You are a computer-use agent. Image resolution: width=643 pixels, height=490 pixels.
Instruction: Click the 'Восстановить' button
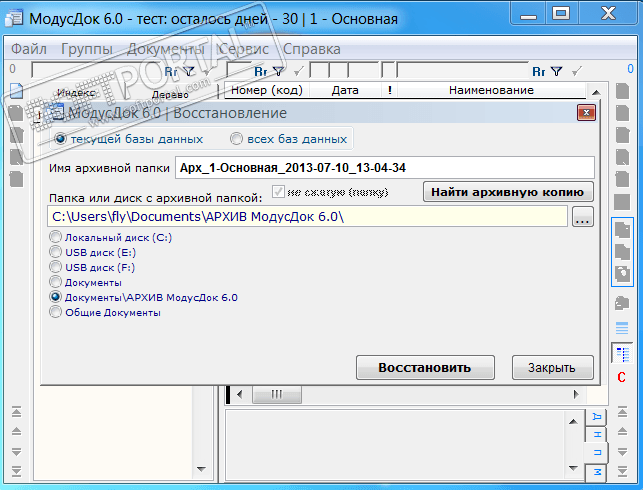425,367
